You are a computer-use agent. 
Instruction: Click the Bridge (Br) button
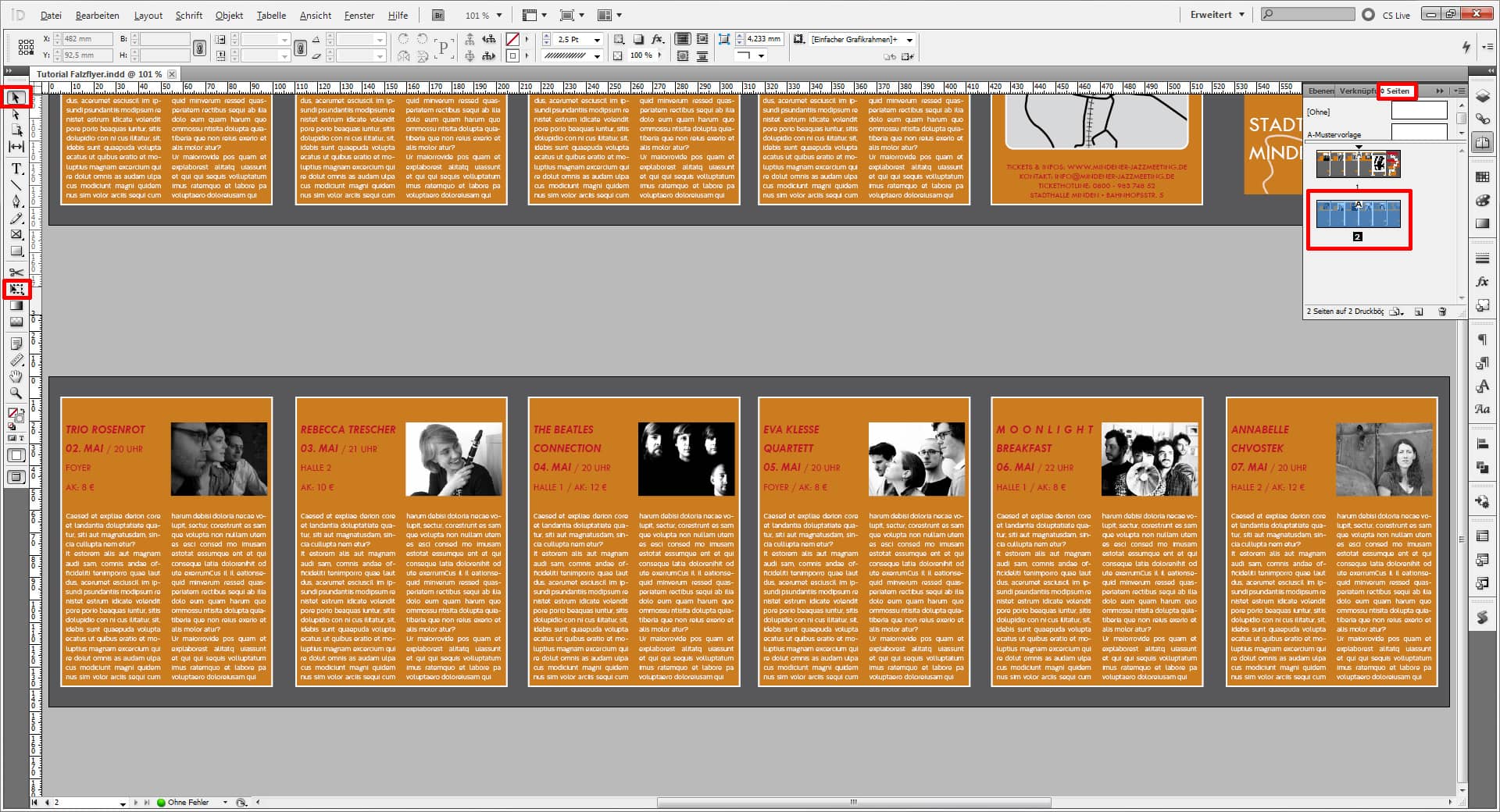coord(438,16)
